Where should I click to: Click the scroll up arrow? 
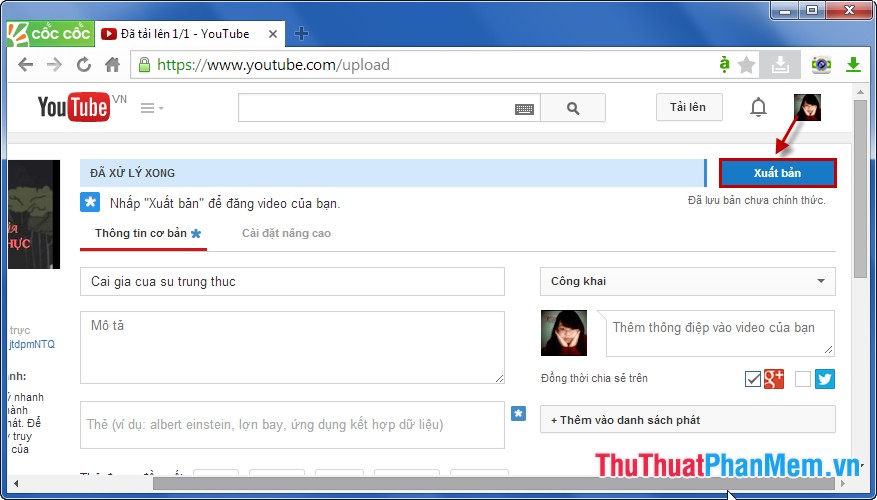pos(860,91)
